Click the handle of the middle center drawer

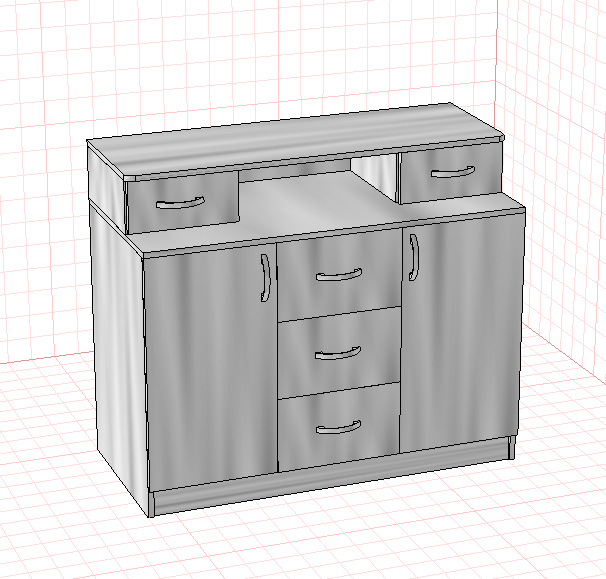pyautogui.click(x=338, y=353)
